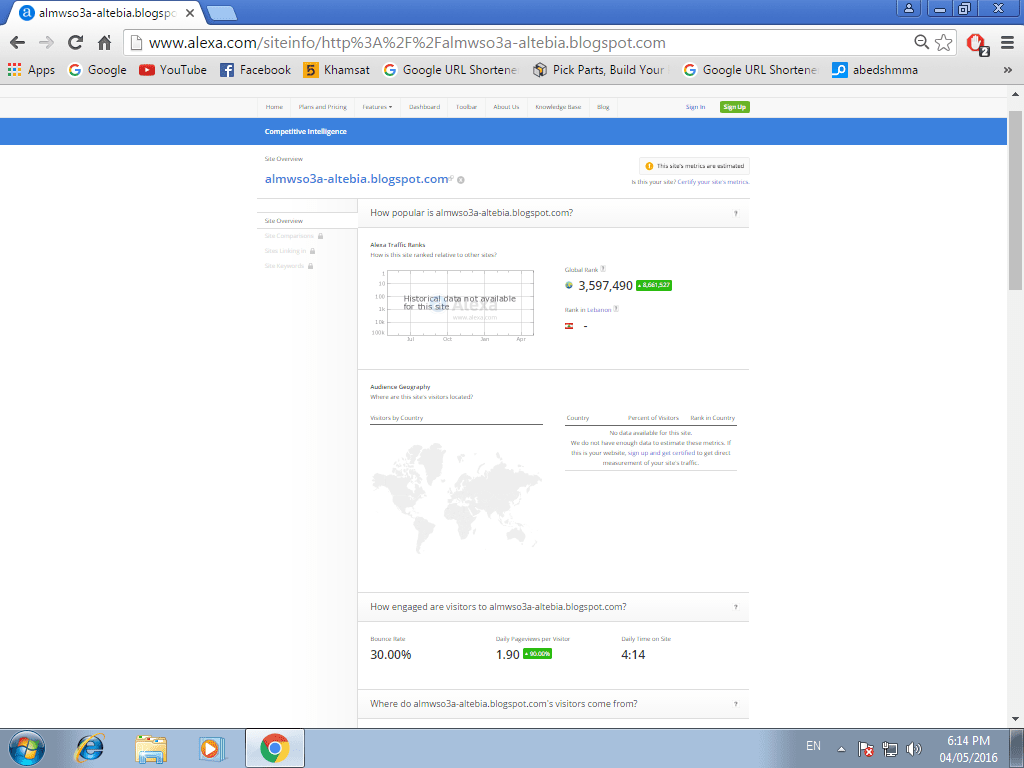The width and height of the screenshot is (1024, 768).
Task: Click the address bar URL field
Action: click(500, 43)
